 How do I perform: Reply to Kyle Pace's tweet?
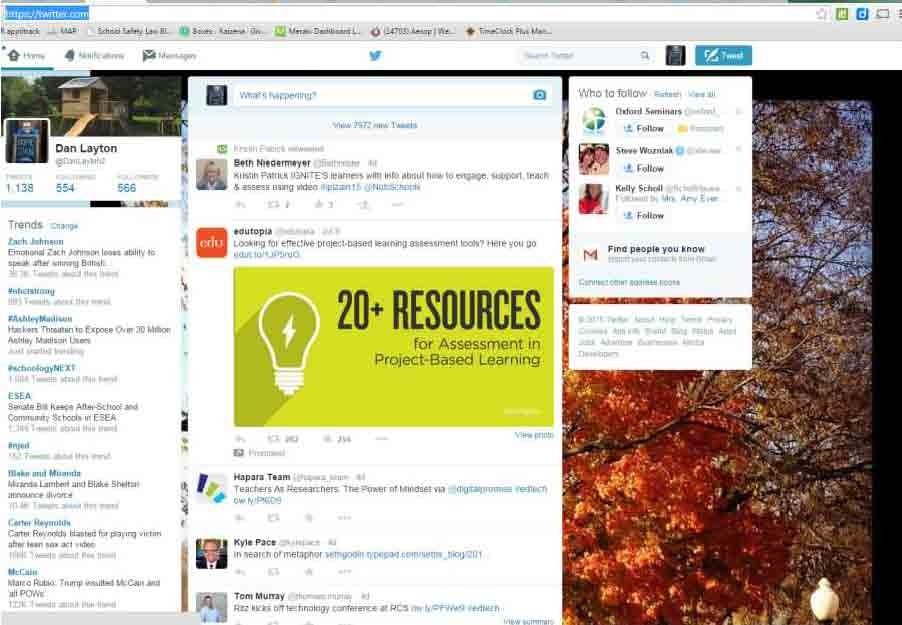coord(240,571)
